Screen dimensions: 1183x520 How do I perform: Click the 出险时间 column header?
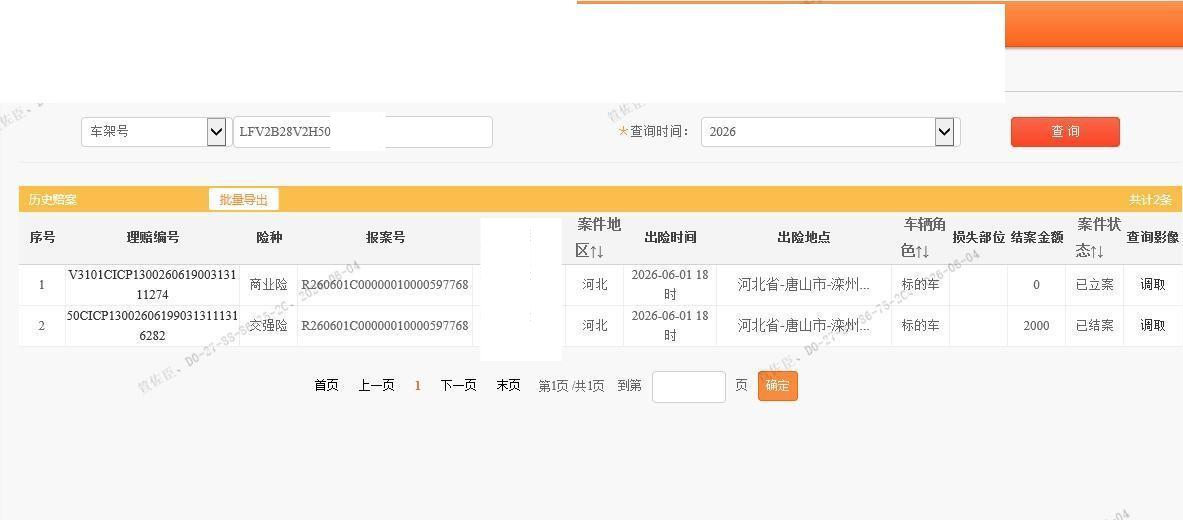coord(670,237)
